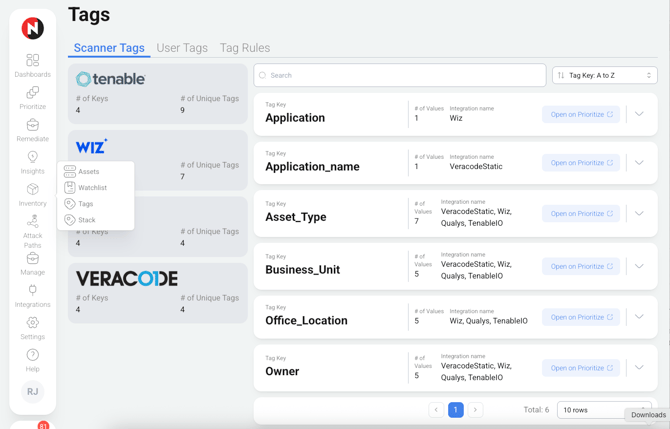Go to Prioritize in sidebar
The height and width of the screenshot is (429, 670).
coord(32,94)
